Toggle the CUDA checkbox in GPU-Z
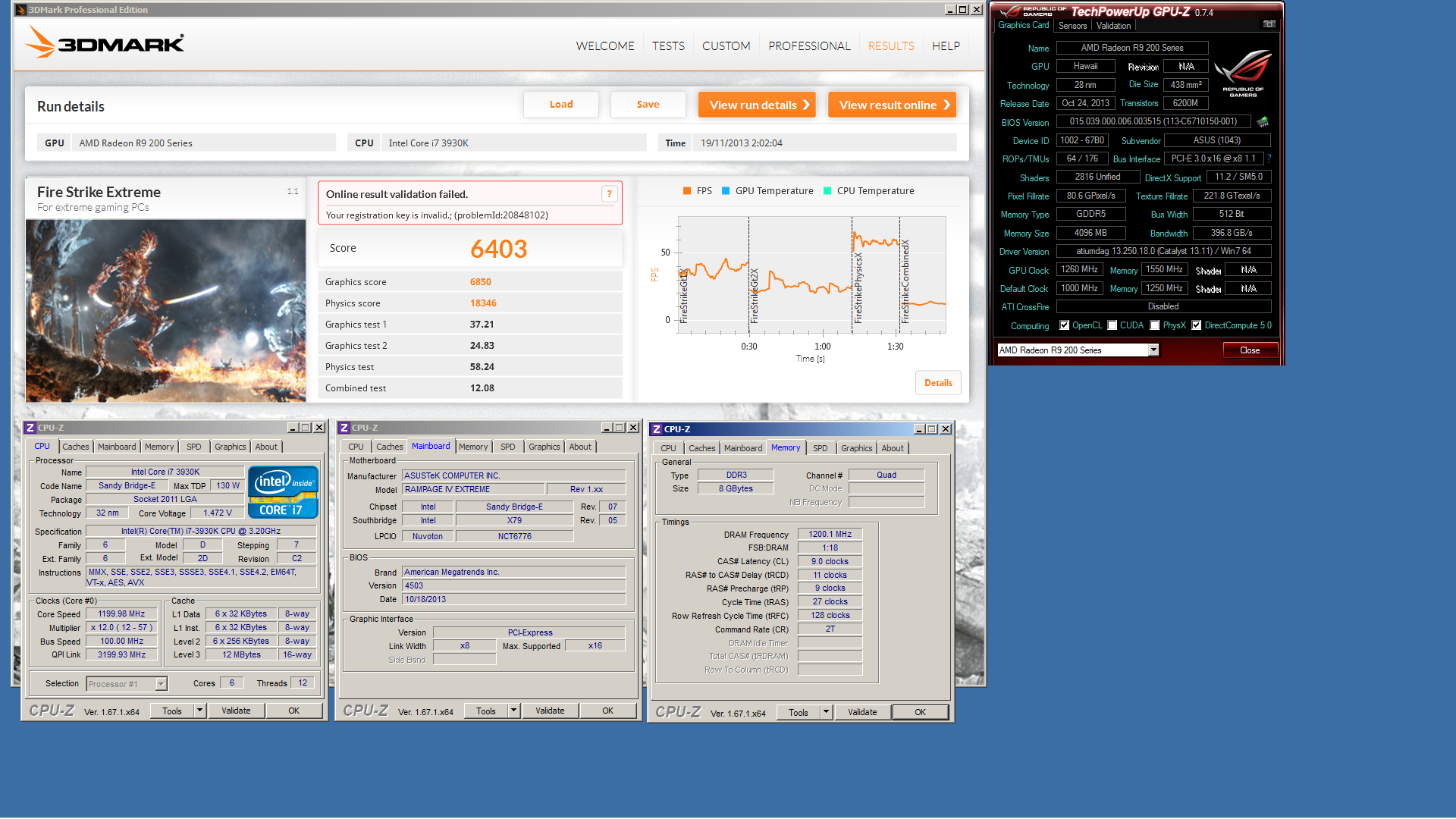Viewport: 1456px width, 819px height. click(x=1112, y=325)
